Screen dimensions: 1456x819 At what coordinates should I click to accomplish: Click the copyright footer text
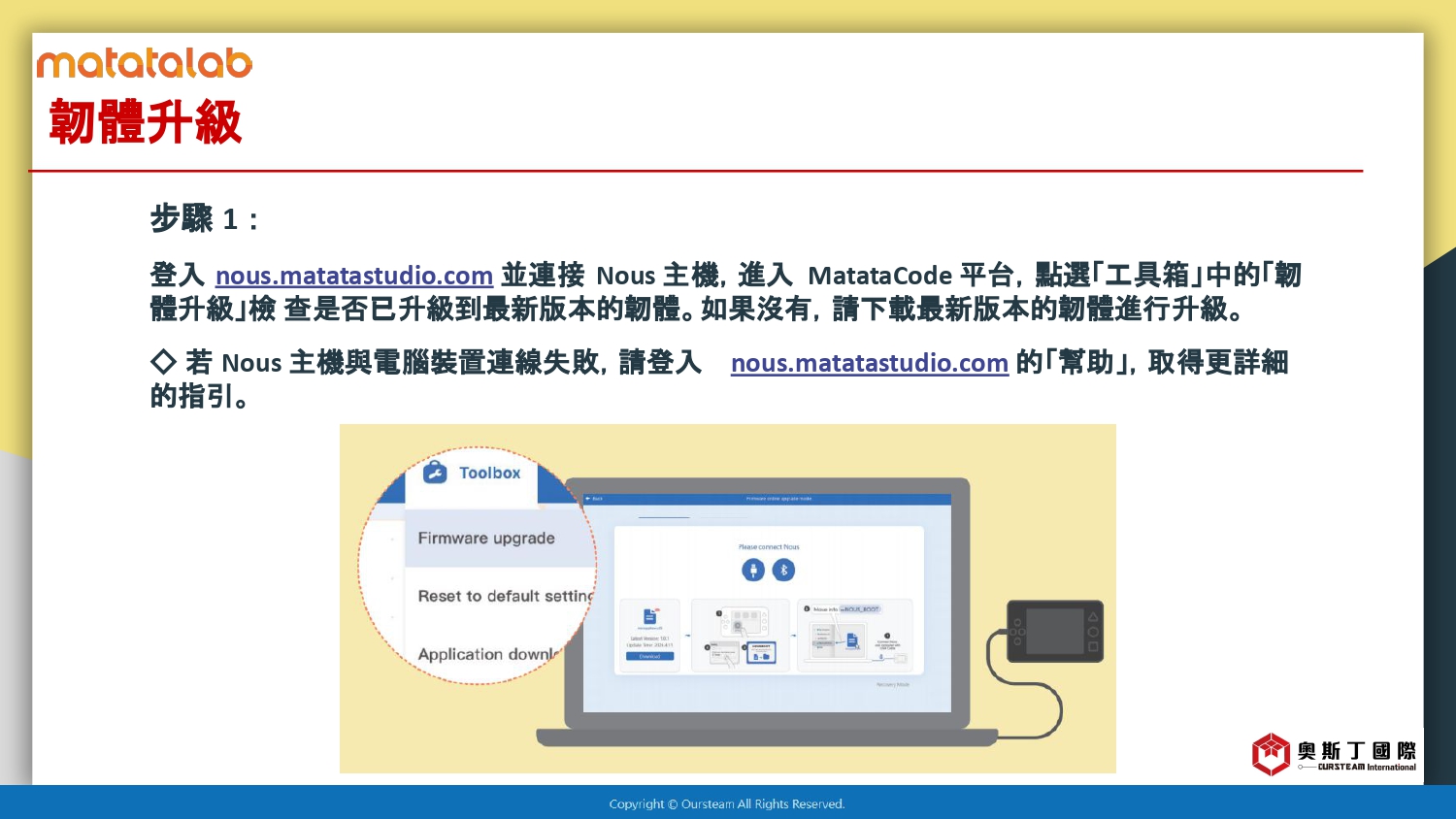(727, 803)
